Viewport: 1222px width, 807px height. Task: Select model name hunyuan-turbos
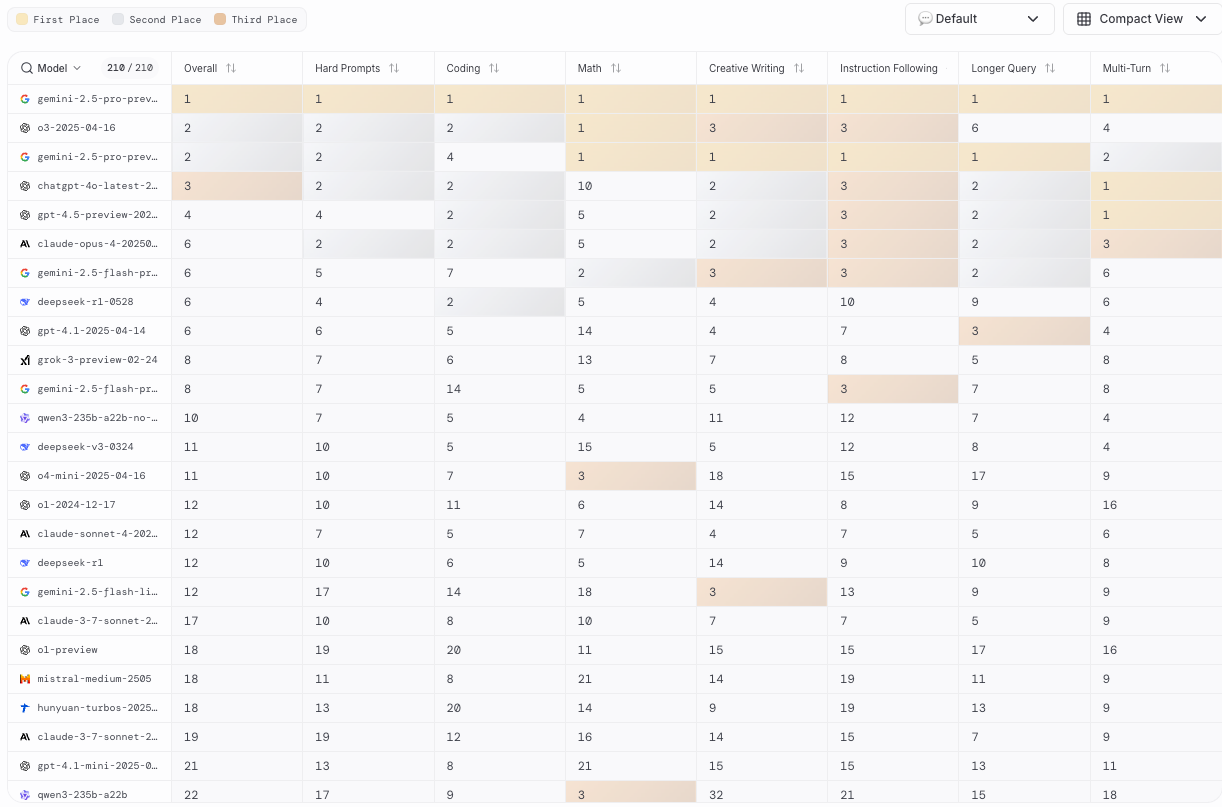97,708
